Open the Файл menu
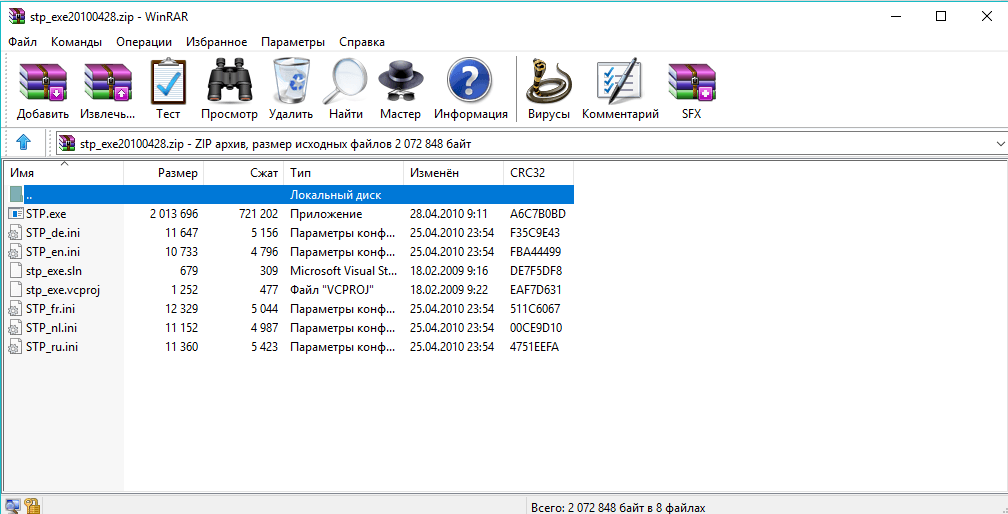 [x=22, y=42]
